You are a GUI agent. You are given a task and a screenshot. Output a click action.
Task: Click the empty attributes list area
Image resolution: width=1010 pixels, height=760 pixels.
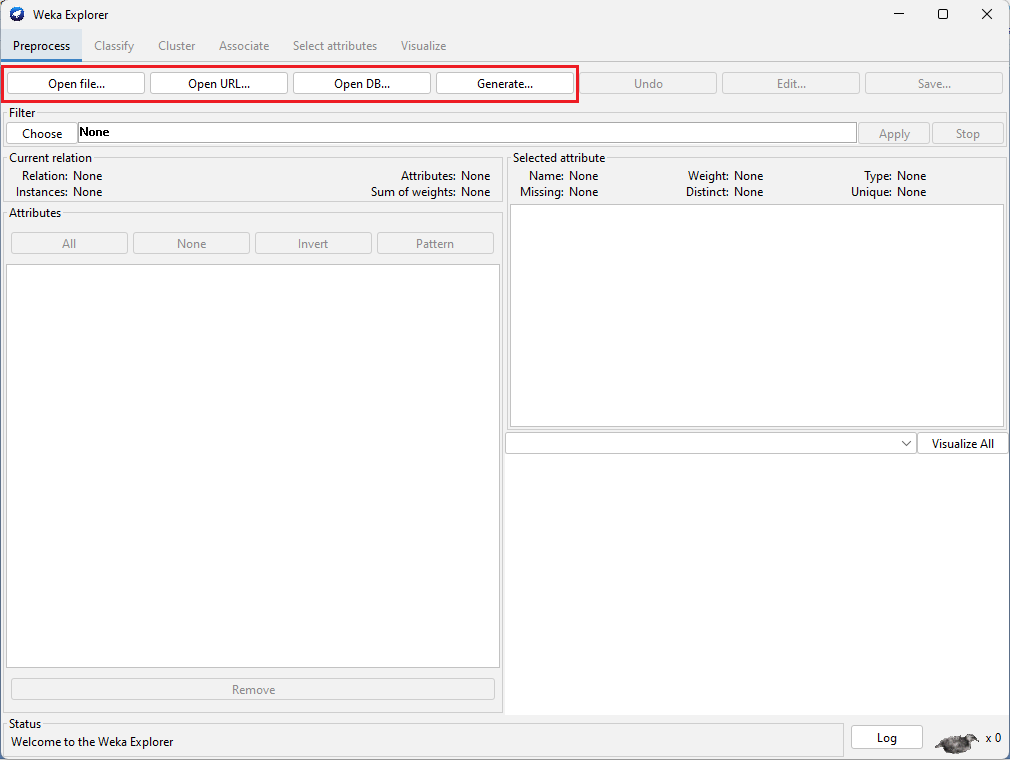[x=253, y=466]
